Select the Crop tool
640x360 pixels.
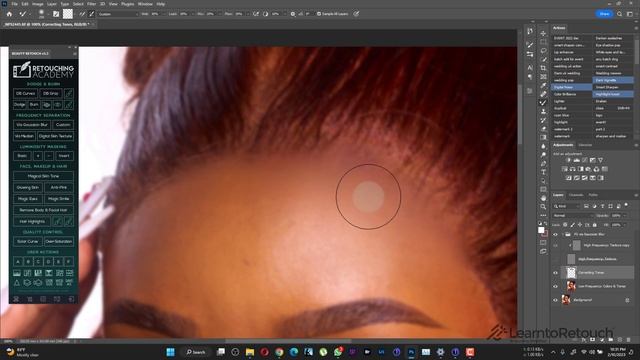point(543,68)
